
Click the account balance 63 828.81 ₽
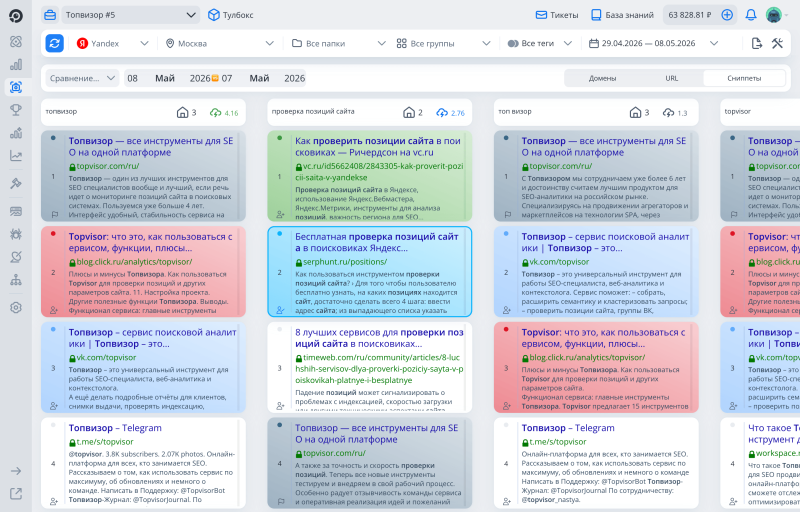[689, 15]
